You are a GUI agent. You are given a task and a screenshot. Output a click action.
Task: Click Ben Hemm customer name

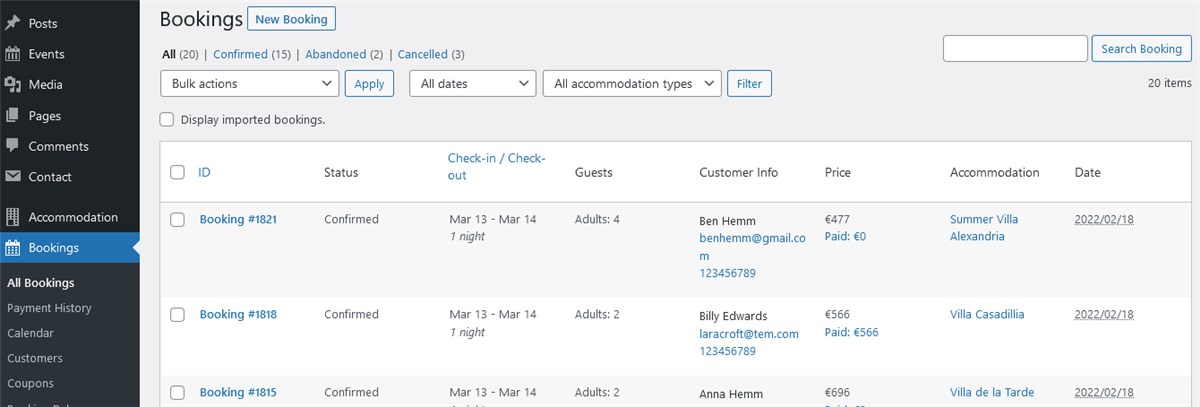point(727,220)
